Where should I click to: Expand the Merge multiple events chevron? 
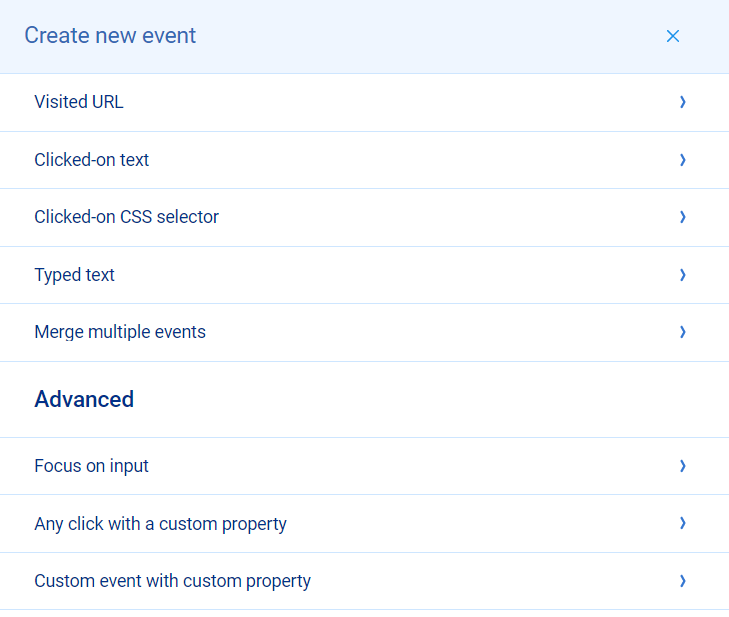pyautogui.click(x=683, y=332)
